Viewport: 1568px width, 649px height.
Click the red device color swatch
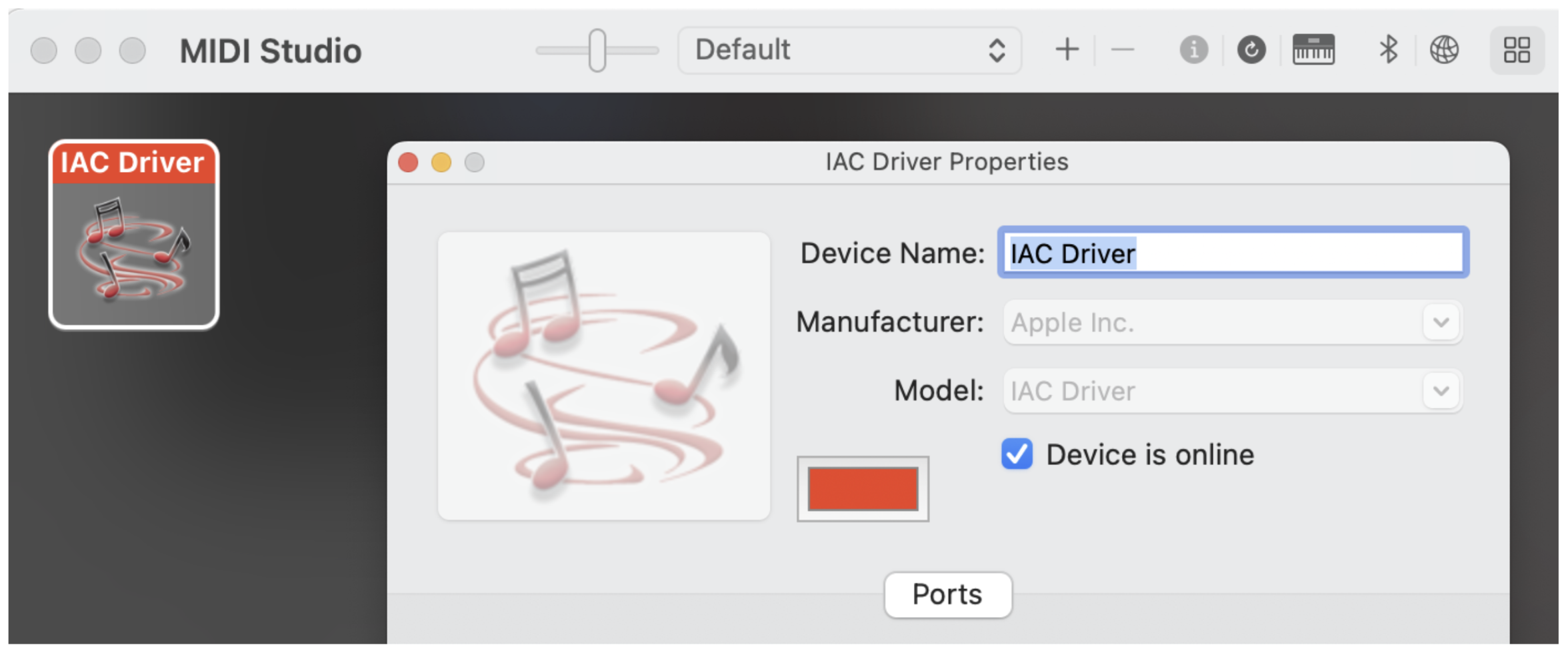click(863, 489)
